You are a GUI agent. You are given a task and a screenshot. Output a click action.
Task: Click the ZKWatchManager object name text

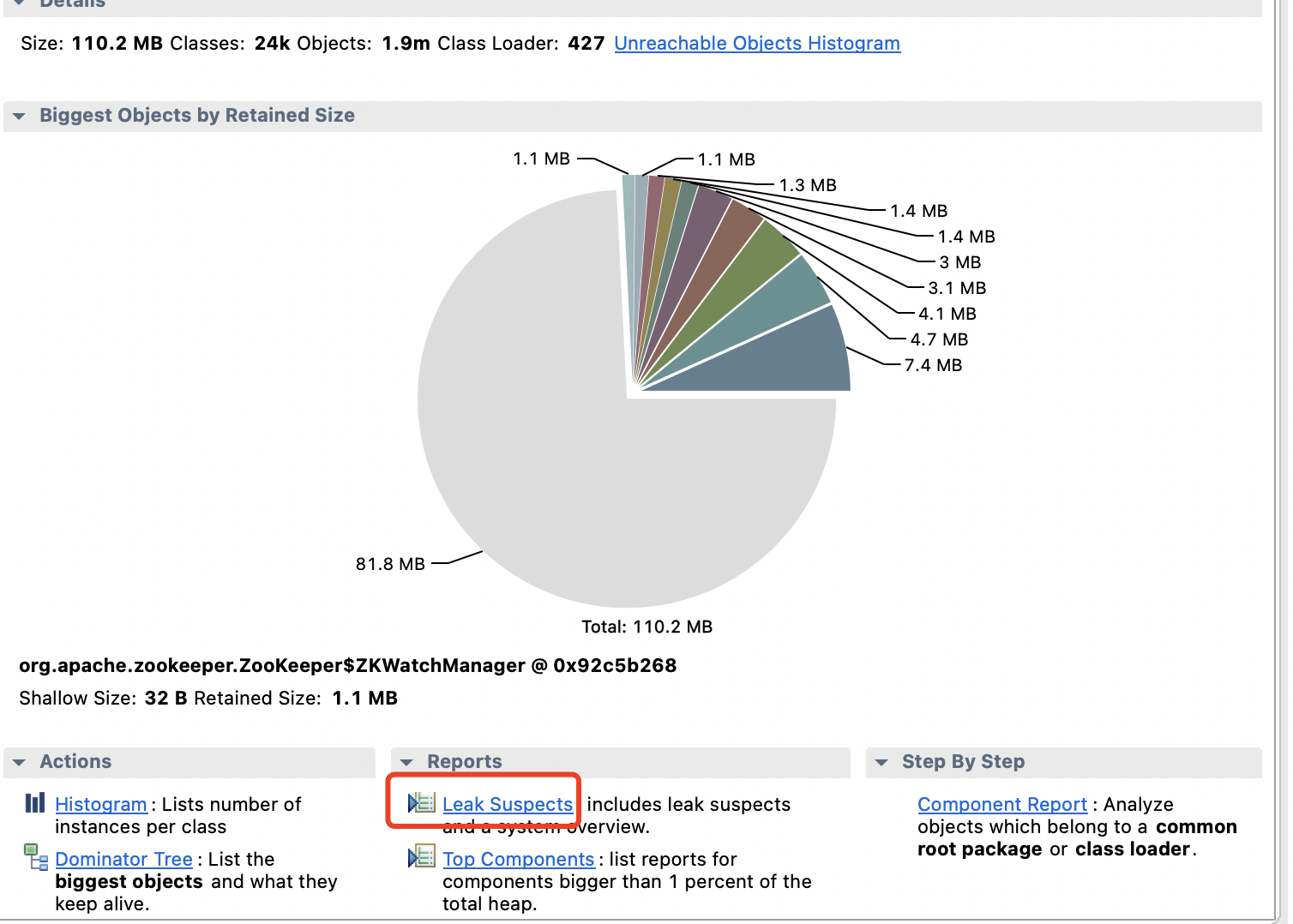pyautogui.click(x=347, y=665)
